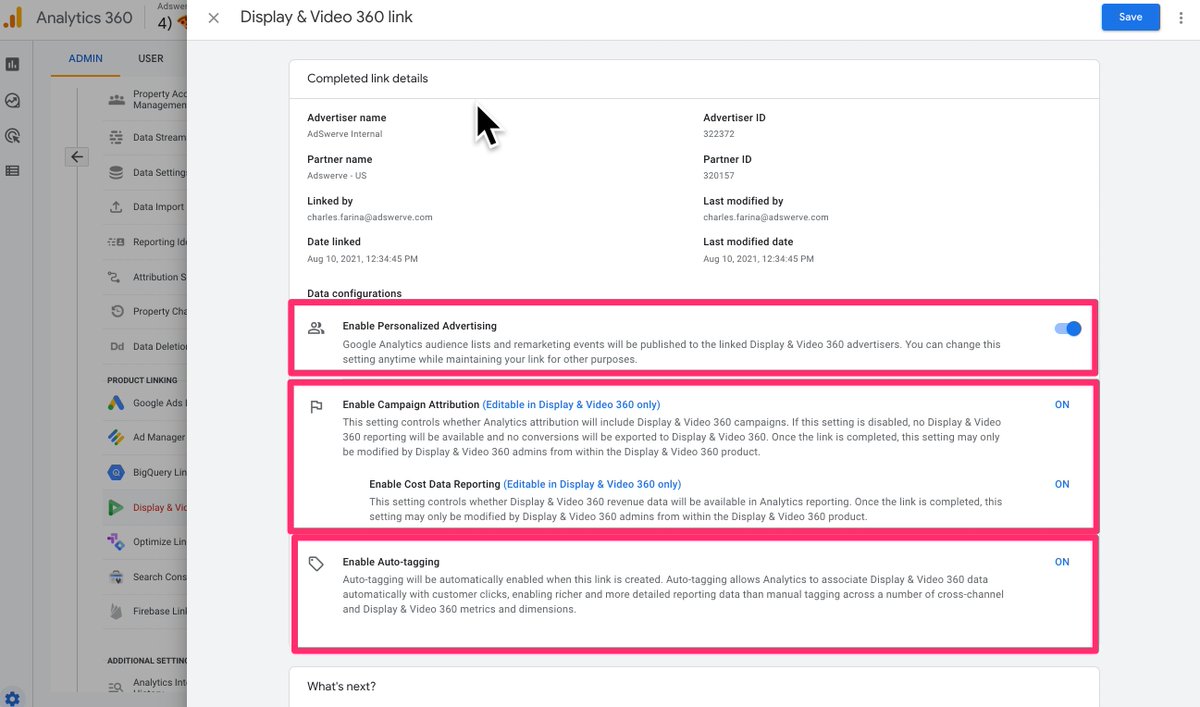The image size is (1200, 707).
Task: Click the people icon beside Enable Personalized Advertising
Action: tap(316, 328)
